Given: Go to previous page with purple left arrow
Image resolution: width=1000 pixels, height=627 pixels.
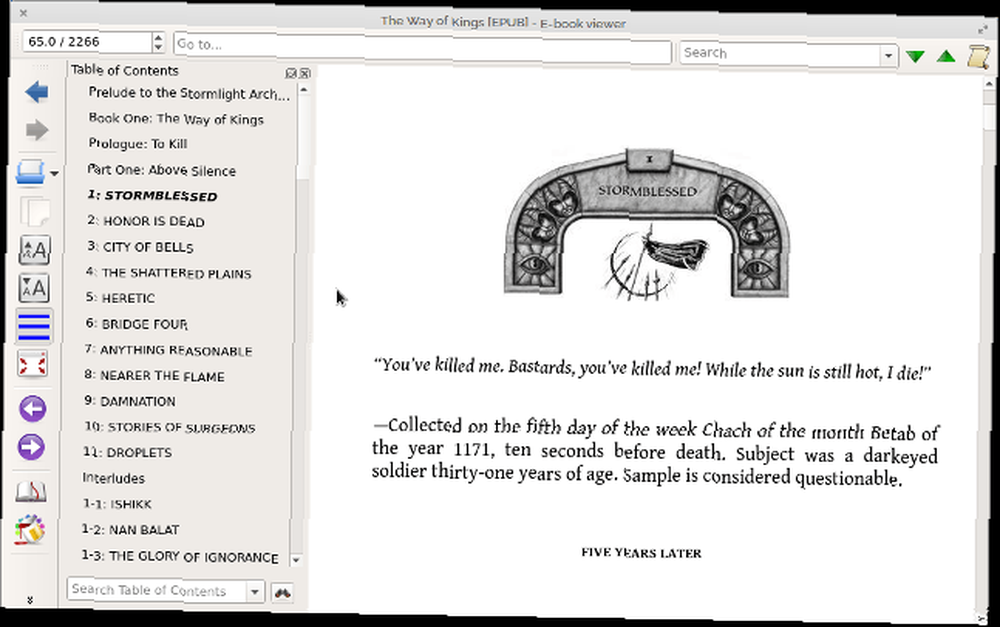Looking at the screenshot, I should (32, 409).
